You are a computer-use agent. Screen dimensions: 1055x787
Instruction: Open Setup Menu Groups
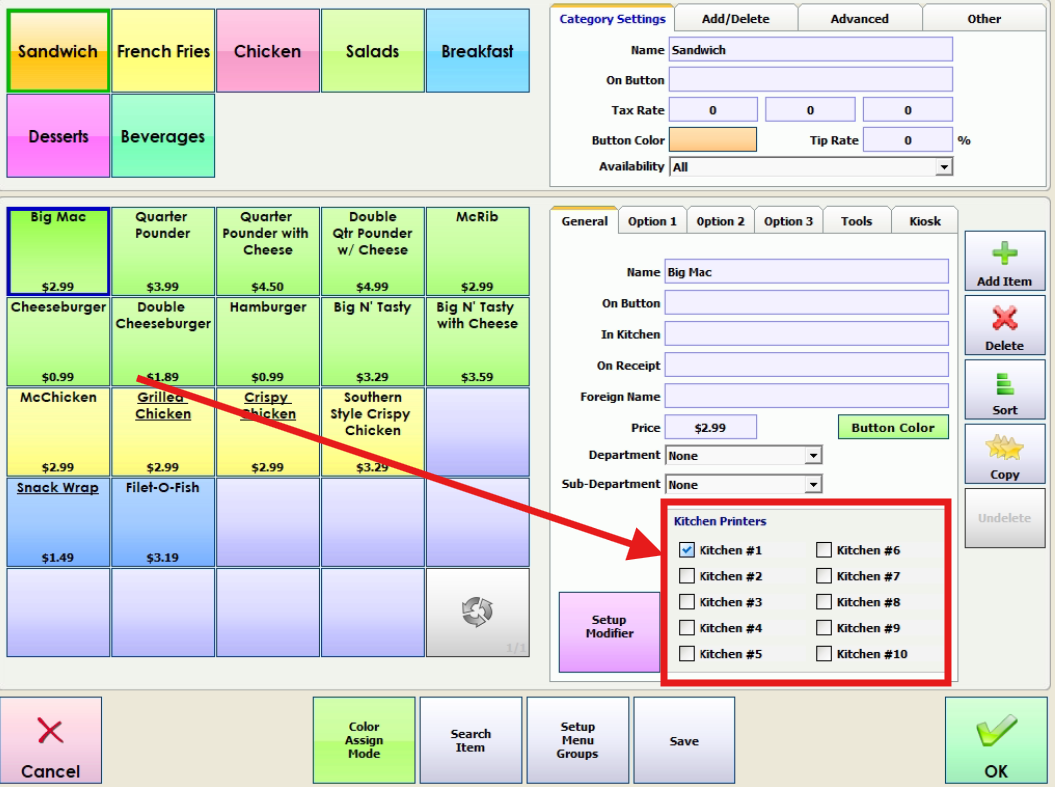577,740
